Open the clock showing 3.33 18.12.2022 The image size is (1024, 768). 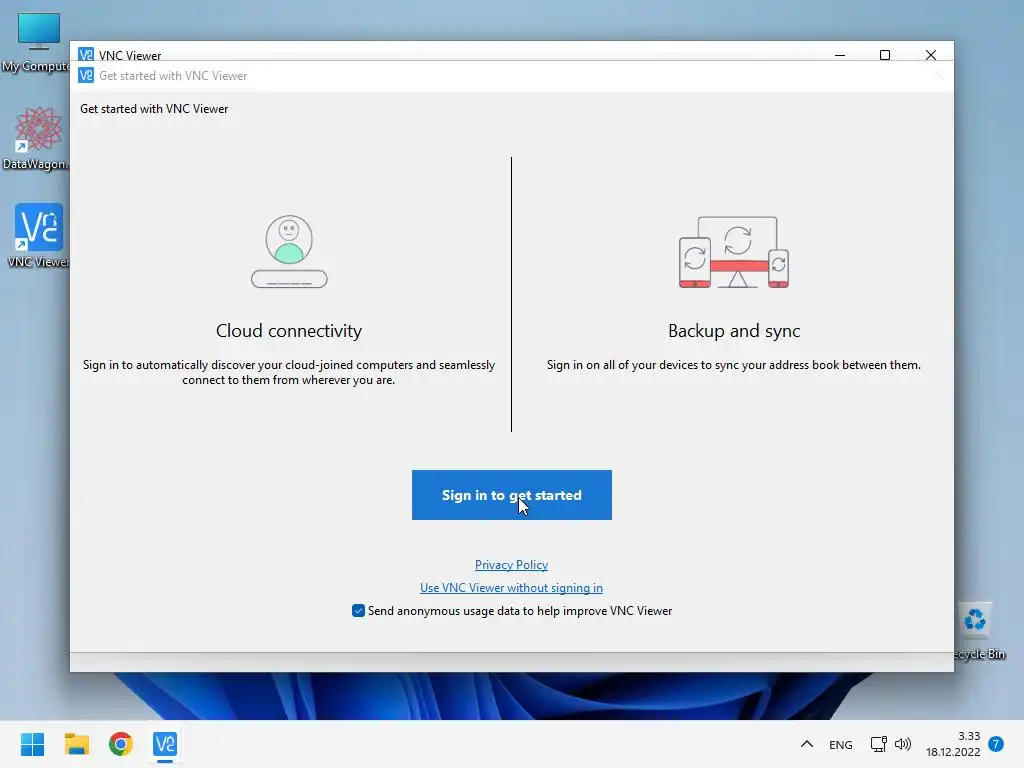[x=953, y=744]
